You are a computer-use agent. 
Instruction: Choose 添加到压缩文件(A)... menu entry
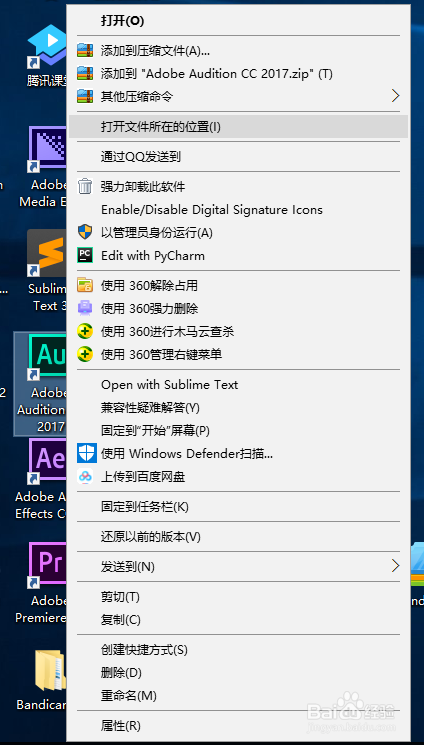coord(239,51)
